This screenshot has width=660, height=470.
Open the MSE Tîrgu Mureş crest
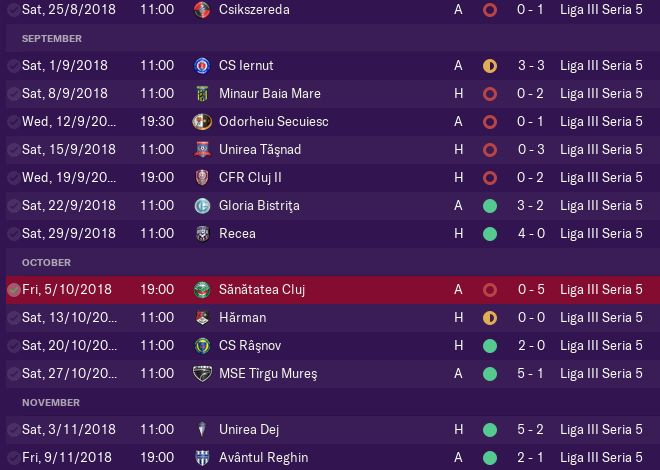[202, 374]
